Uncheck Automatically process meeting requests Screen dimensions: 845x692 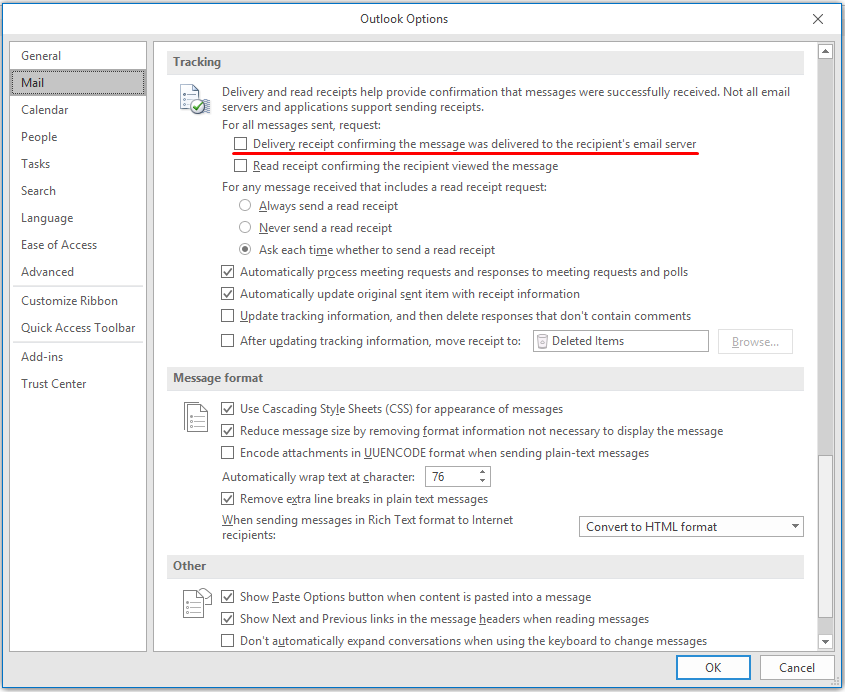pos(227,272)
